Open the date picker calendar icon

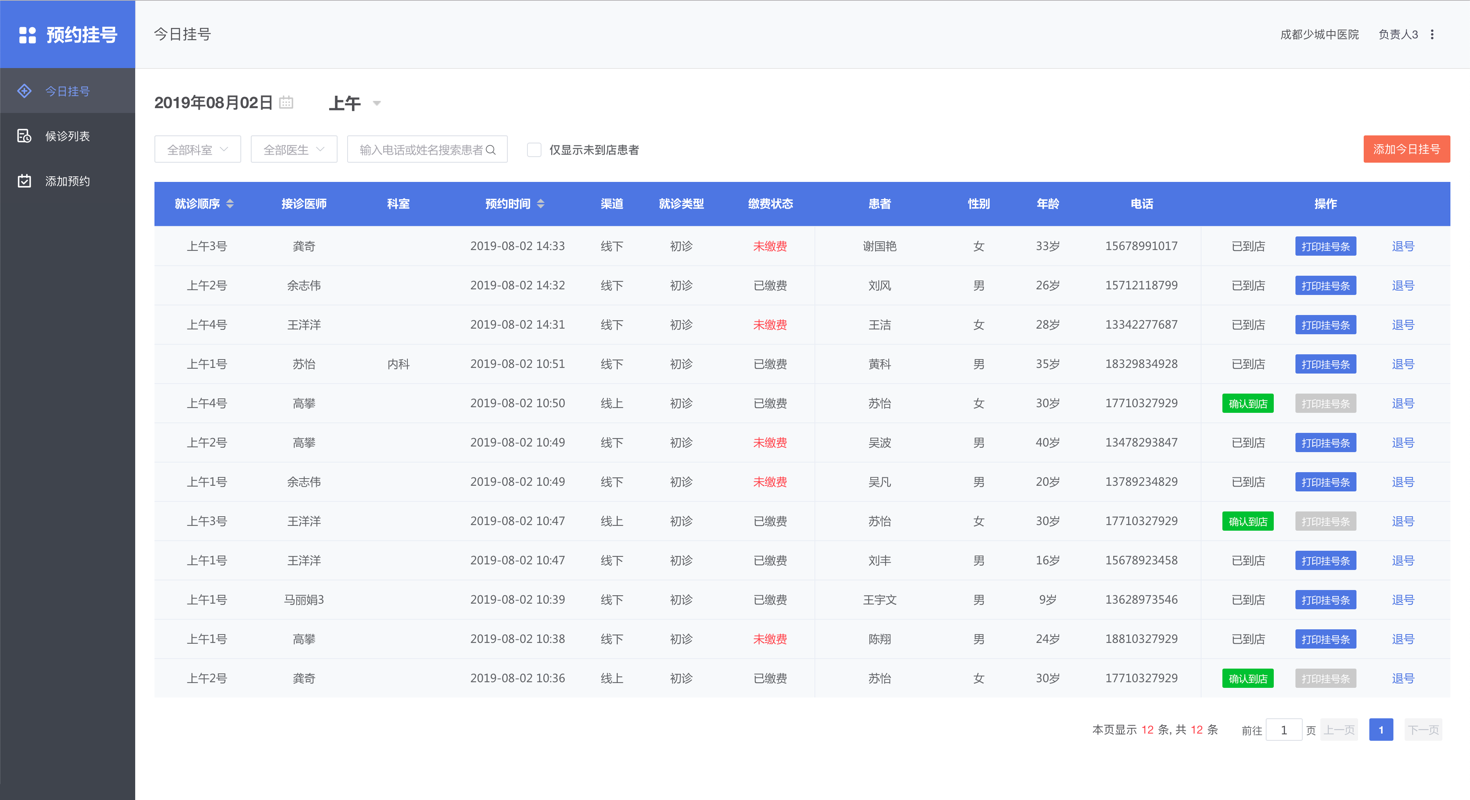pyautogui.click(x=286, y=102)
